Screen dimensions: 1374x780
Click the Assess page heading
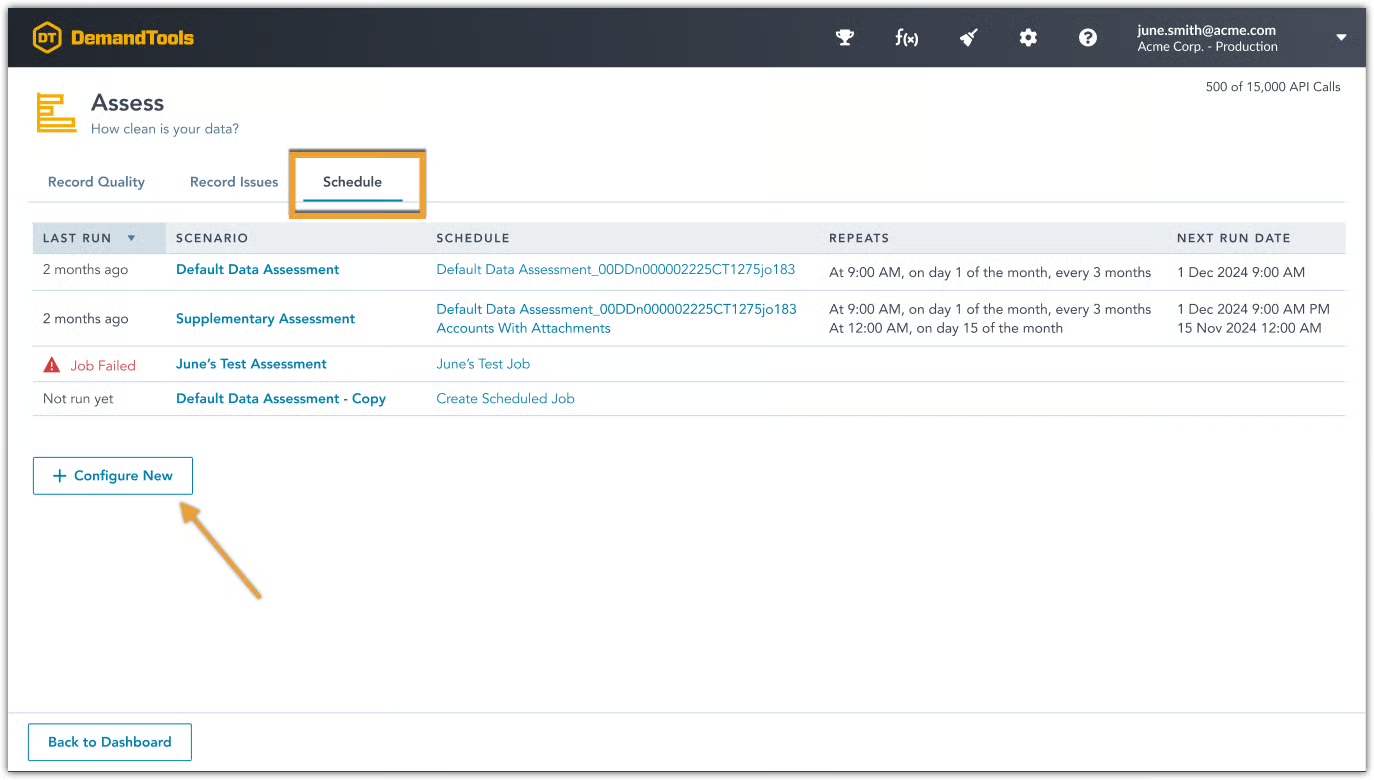(x=127, y=103)
